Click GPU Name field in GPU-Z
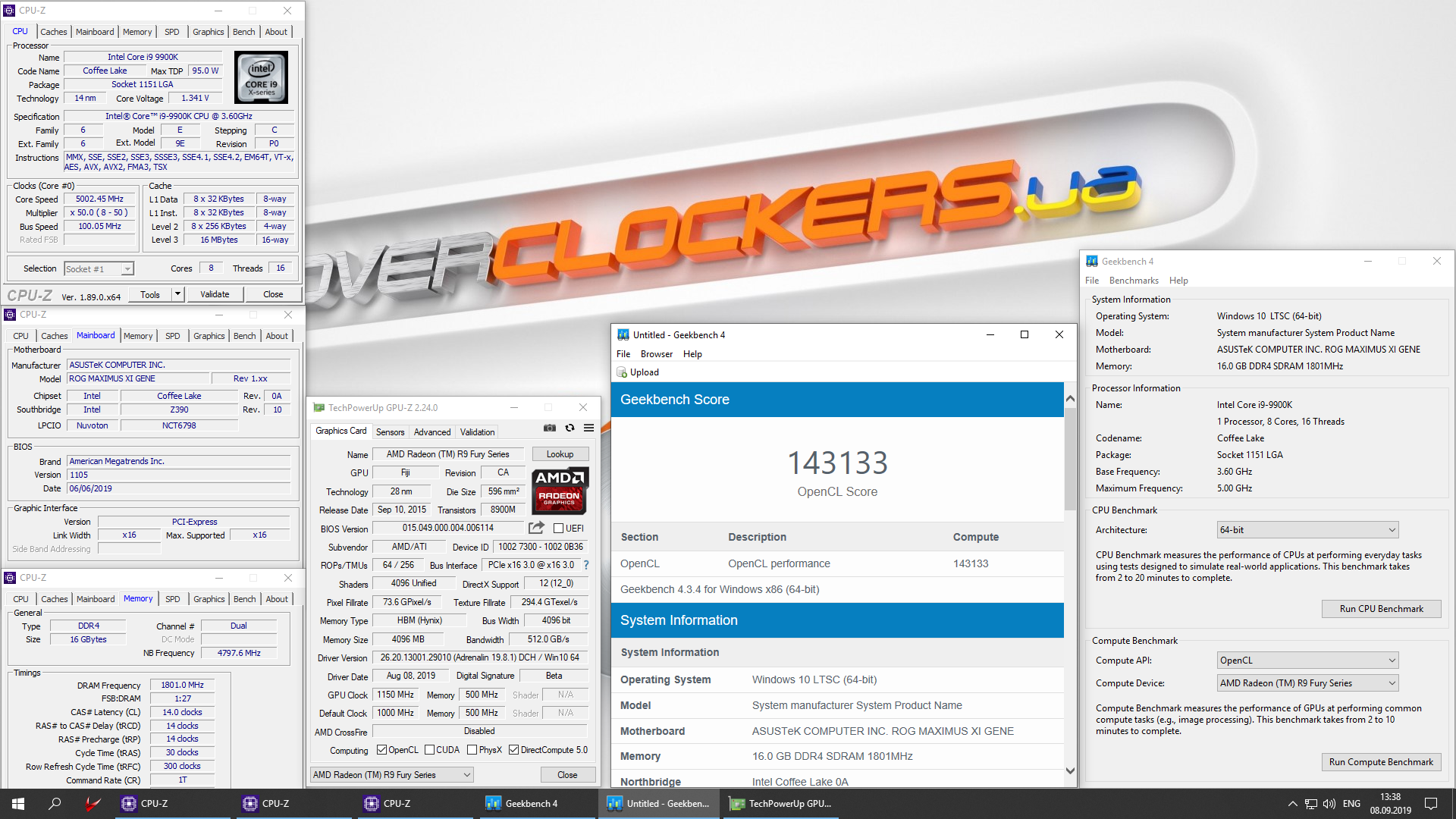This screenshot has height=819, width=1456. click(x=447, y=454)
